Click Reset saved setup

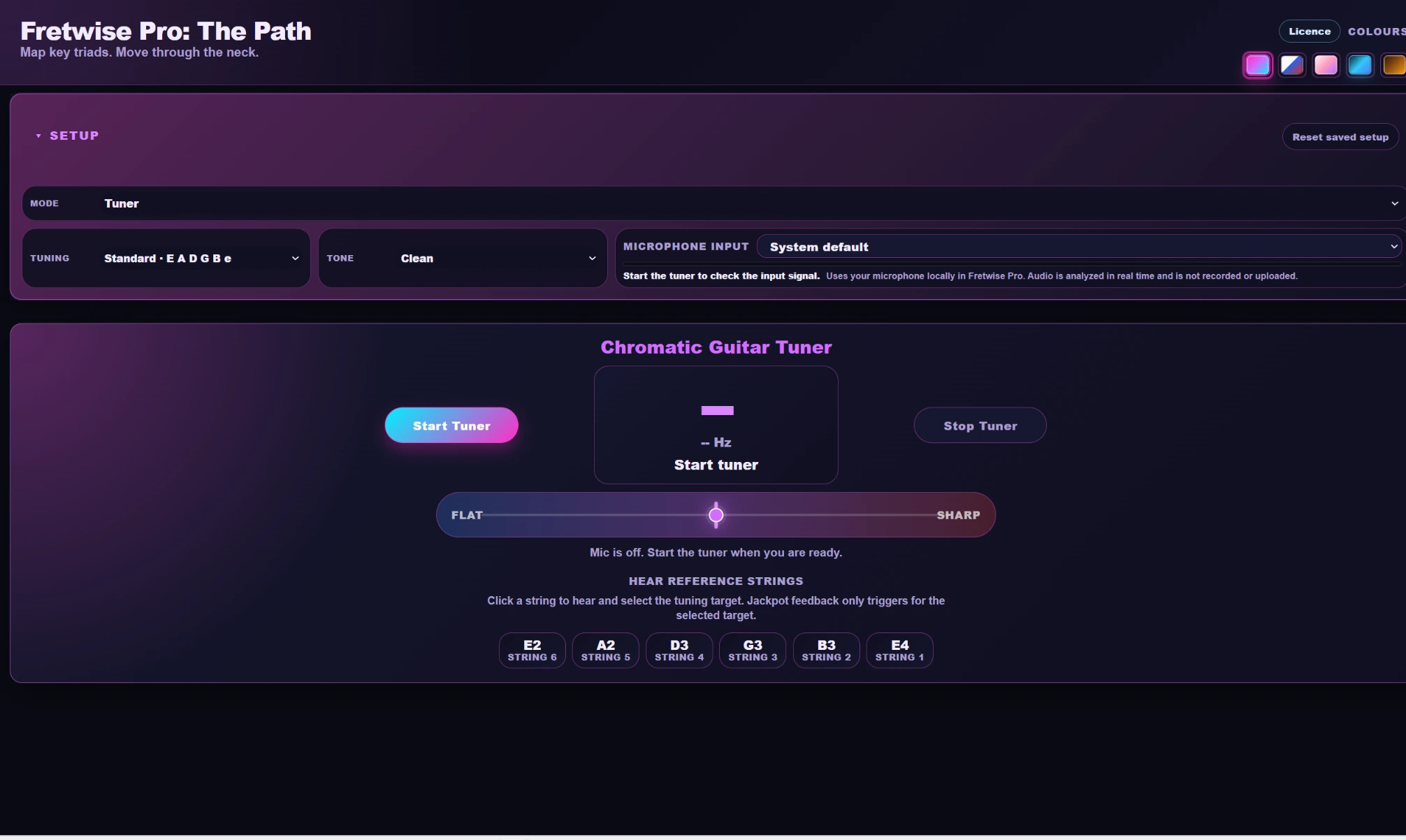tap(1340, 137)
